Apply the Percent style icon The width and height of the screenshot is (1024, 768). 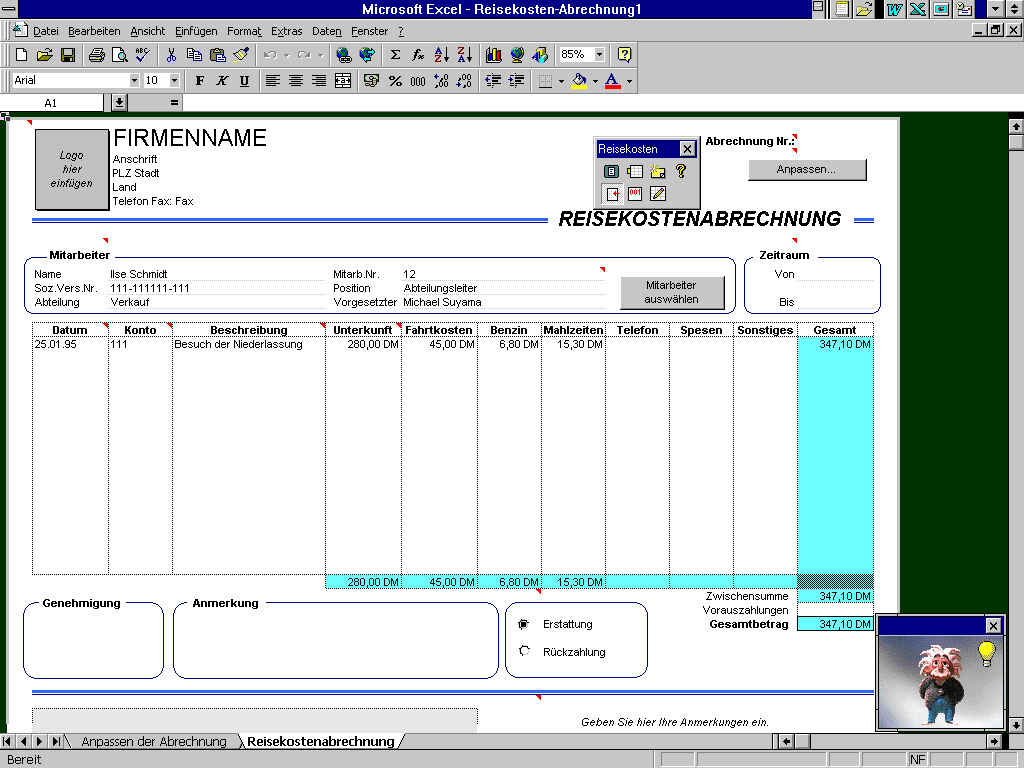[x=395, y=81]
